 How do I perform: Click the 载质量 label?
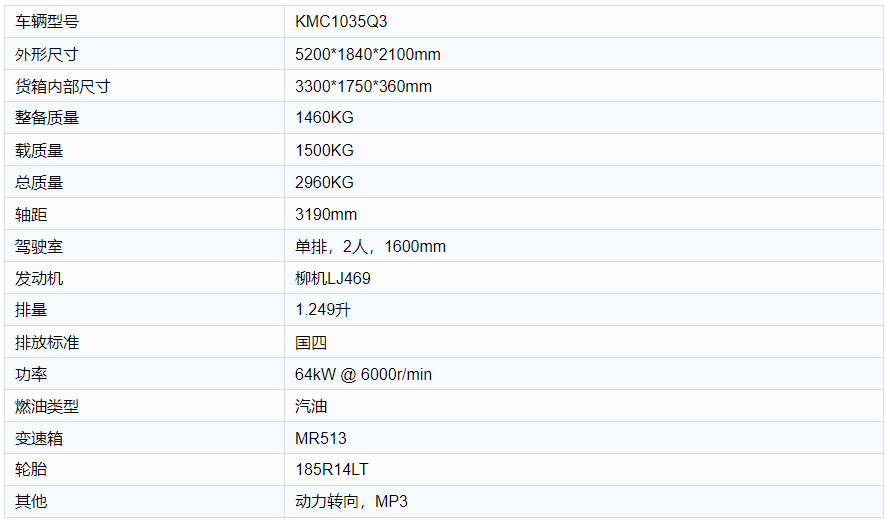coord(39,150)
